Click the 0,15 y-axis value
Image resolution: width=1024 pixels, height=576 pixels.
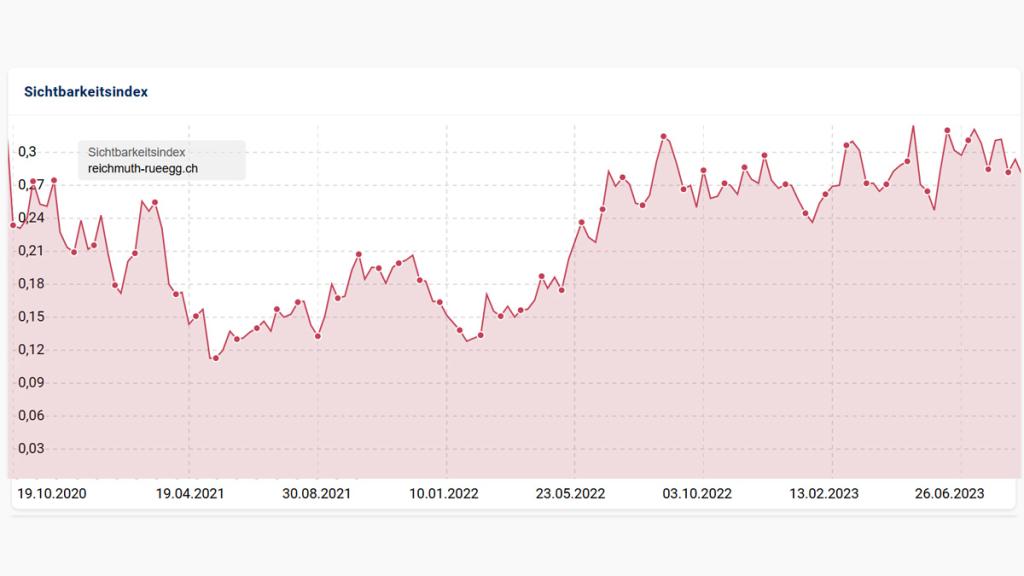point(30,317)
